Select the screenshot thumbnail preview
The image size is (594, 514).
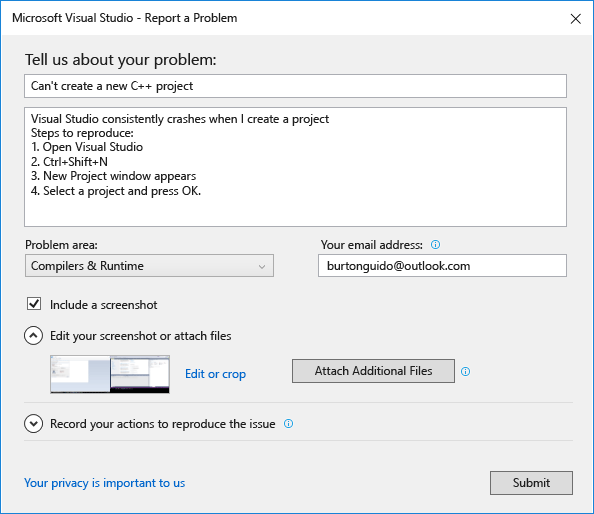110,374
